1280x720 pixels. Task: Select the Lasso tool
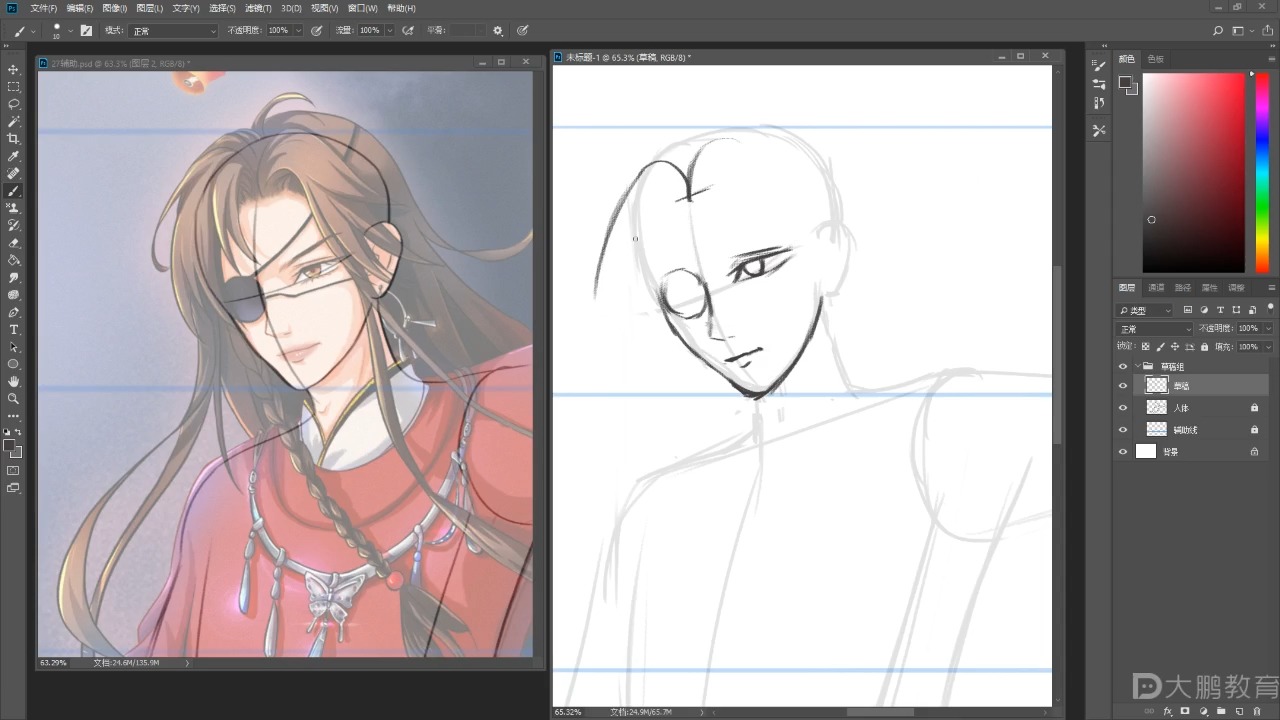(x=13, y=104)
